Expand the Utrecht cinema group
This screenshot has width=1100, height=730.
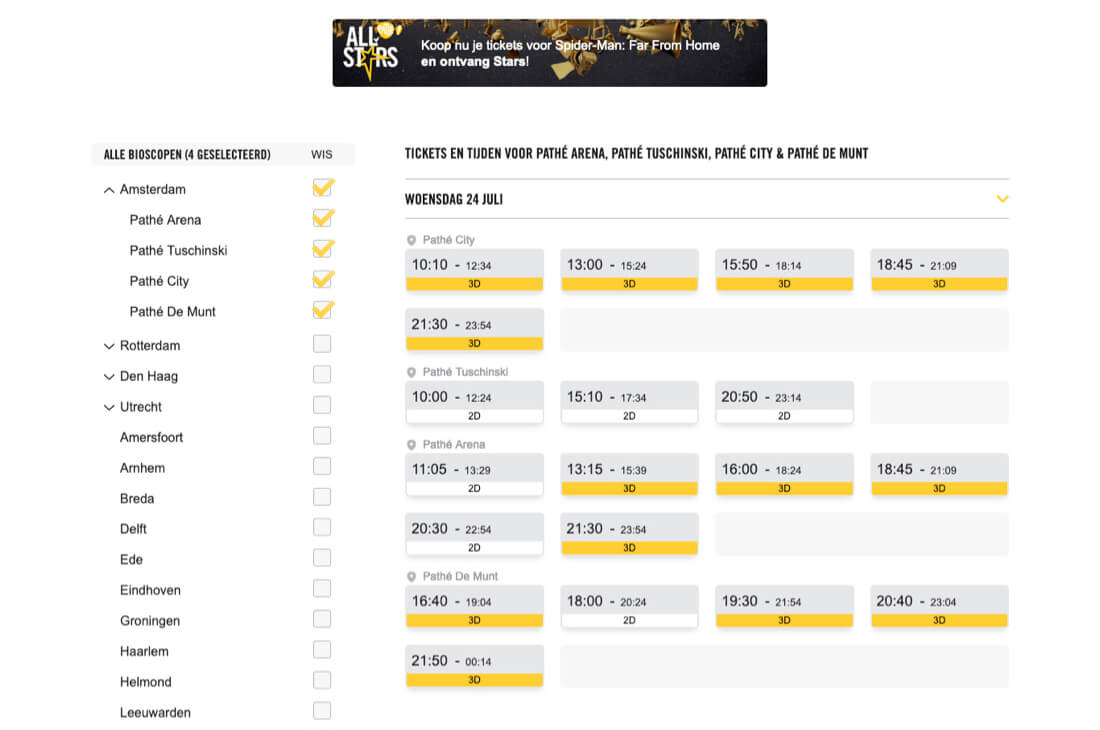tap(109, 407)
